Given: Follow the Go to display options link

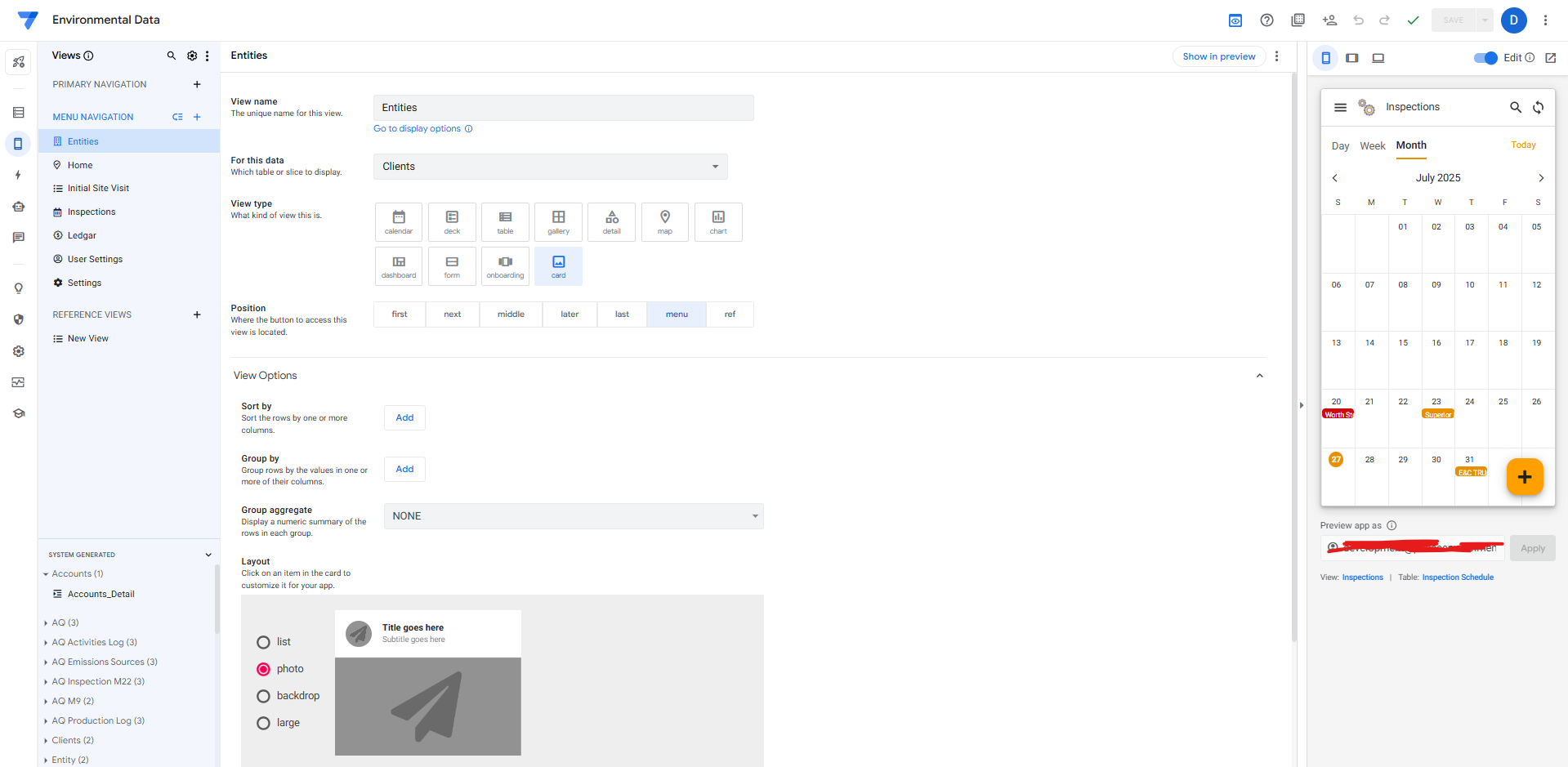Looking at the screenshot, I should [x=418, y=129].
